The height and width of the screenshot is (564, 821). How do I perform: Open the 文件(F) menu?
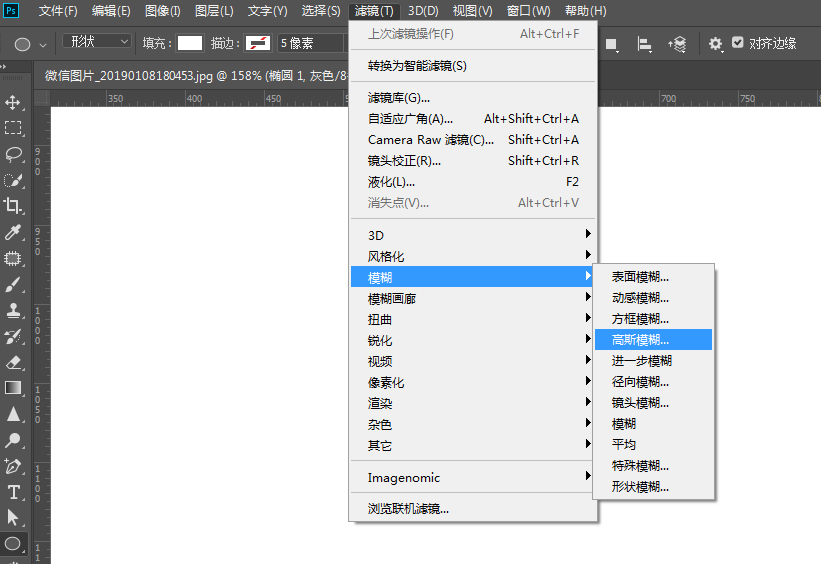click(x=58, y=11)
